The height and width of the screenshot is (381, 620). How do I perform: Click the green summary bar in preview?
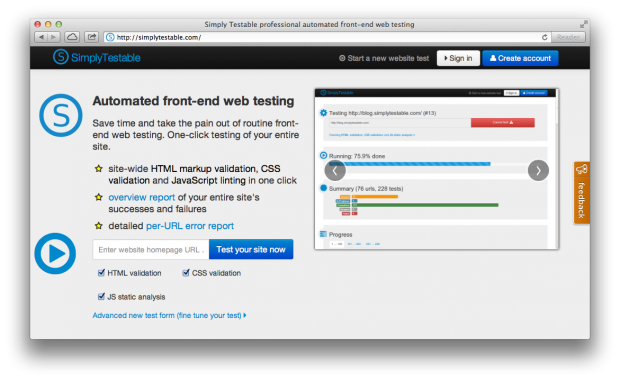tap(425, 205)
